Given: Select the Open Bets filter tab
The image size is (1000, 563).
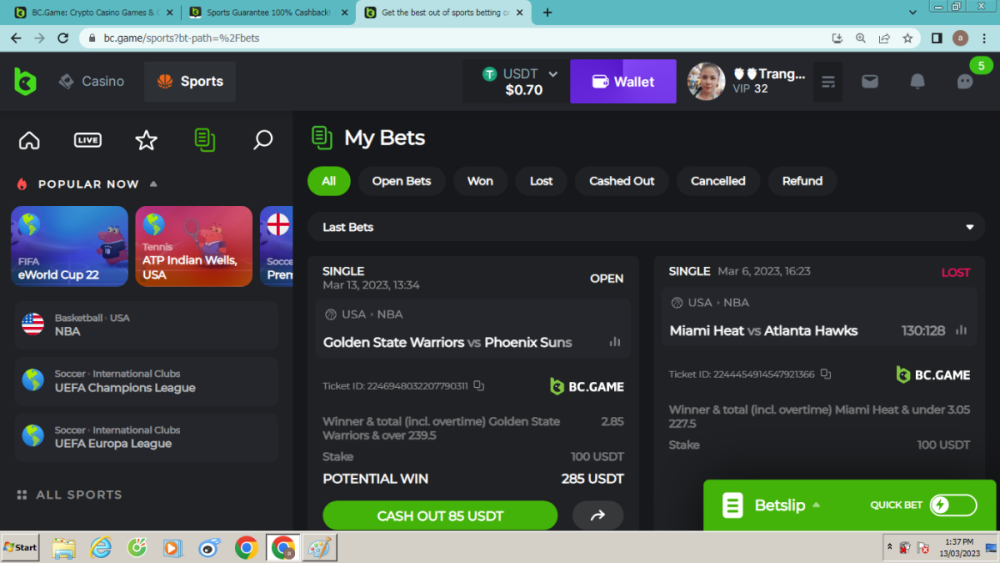Looking at the screenshot, I should tap(401, 181).
